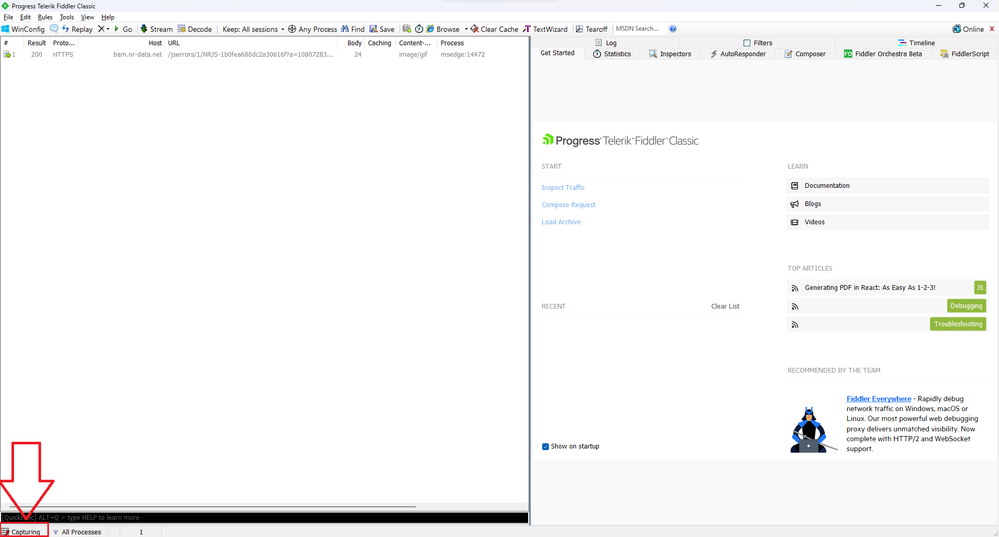Click the Load Archive link

click(561, 222)
